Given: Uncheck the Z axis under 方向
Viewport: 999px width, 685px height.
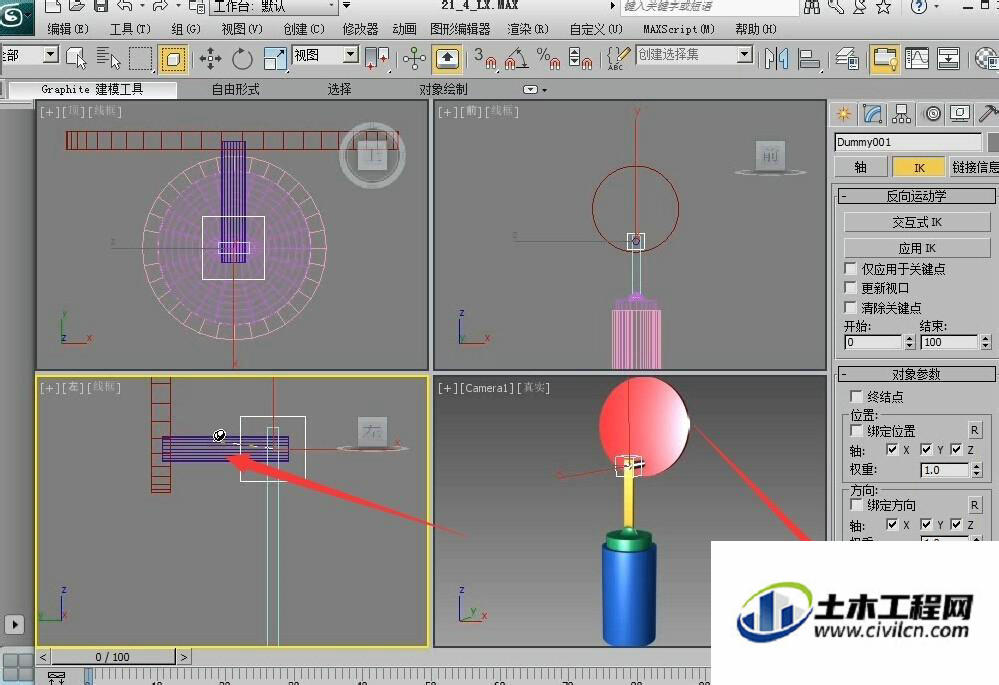Looking at the screenshot, I should click(x=956, y=524).
